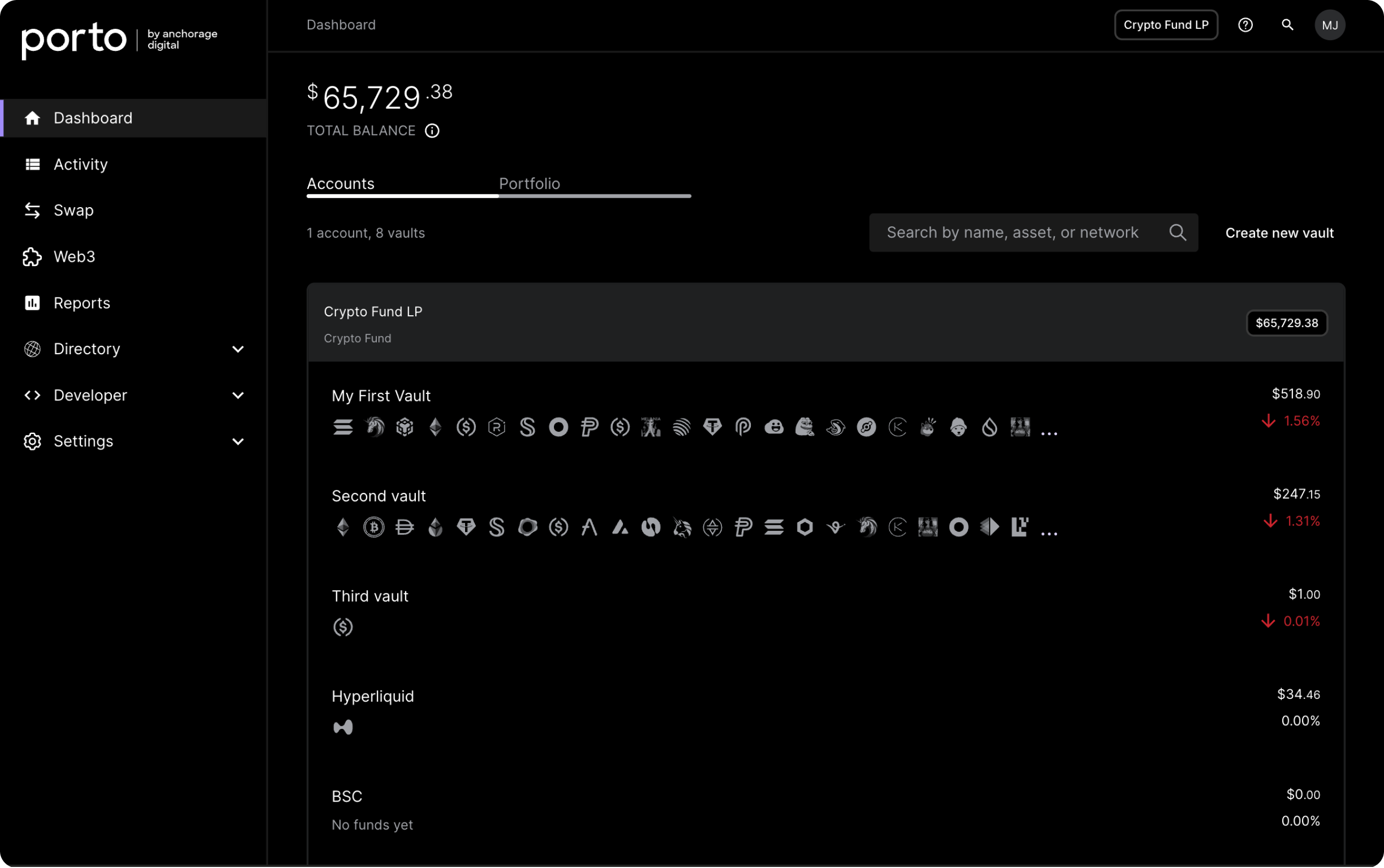Select the dog with hat icon in My First Vault
1384x868 pixels.
tap(959, 427)
